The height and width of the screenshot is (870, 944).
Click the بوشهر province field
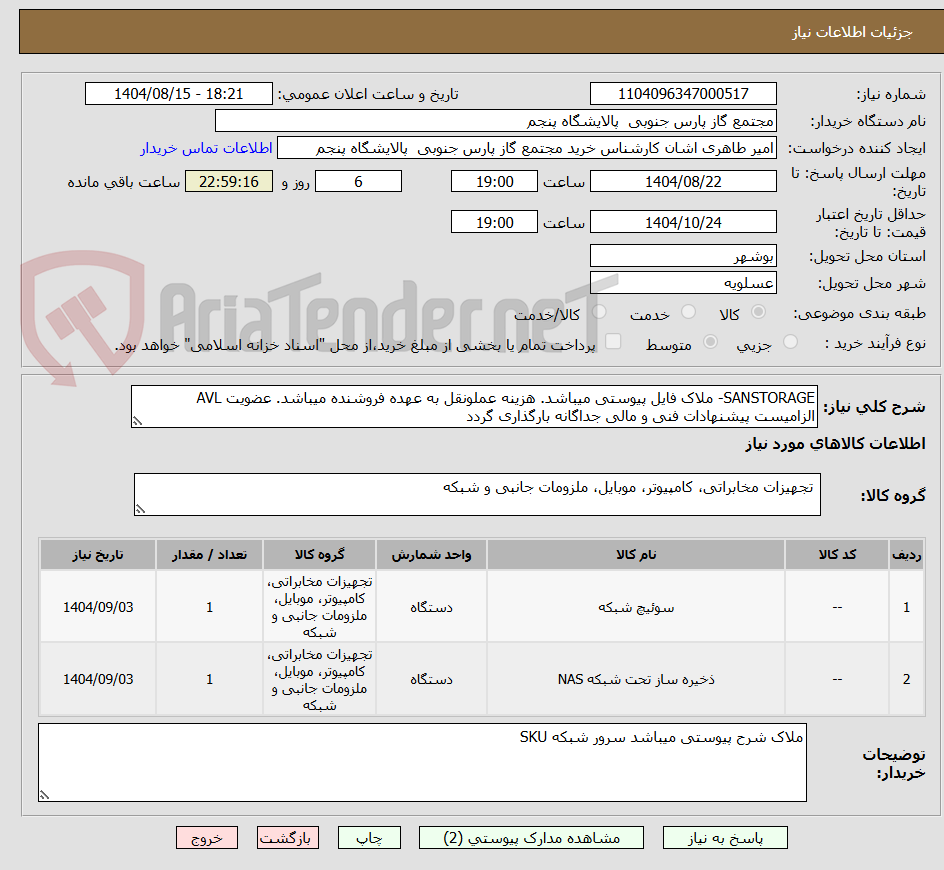(683, 255)
